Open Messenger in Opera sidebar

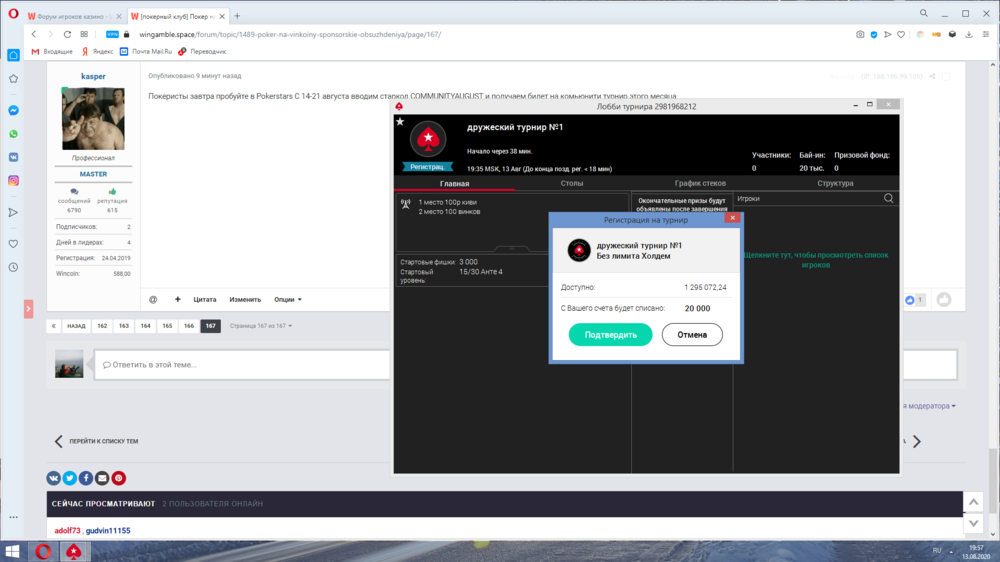coord(14,110)
